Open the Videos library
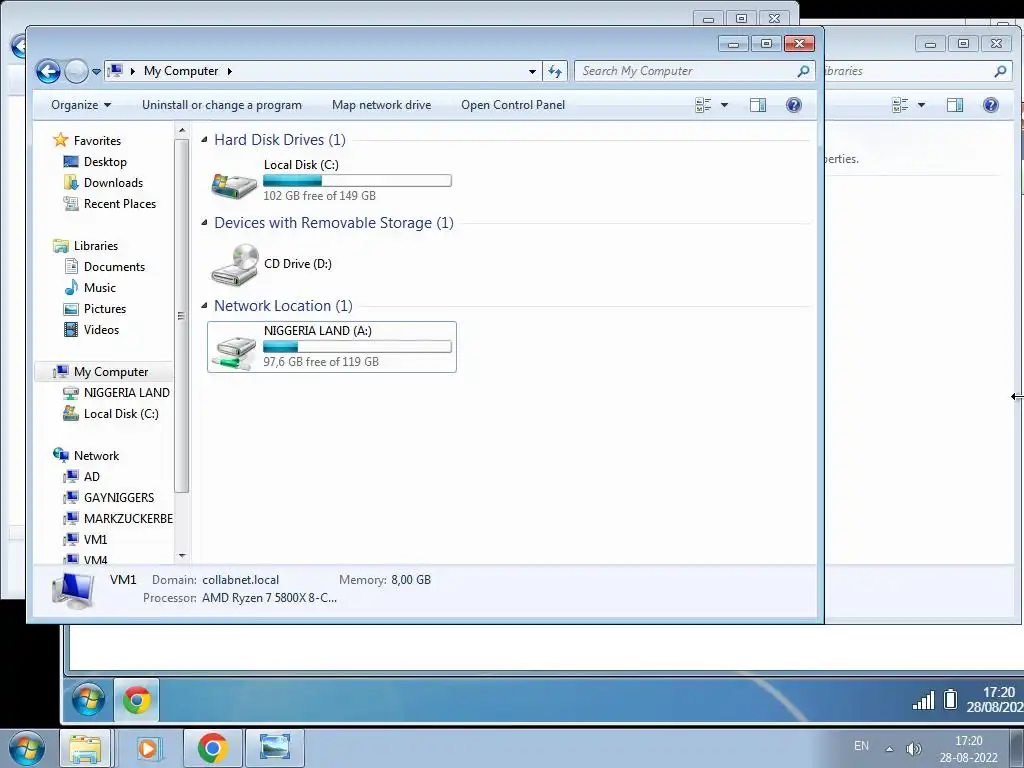The image size is (1024, 768). 101,329
